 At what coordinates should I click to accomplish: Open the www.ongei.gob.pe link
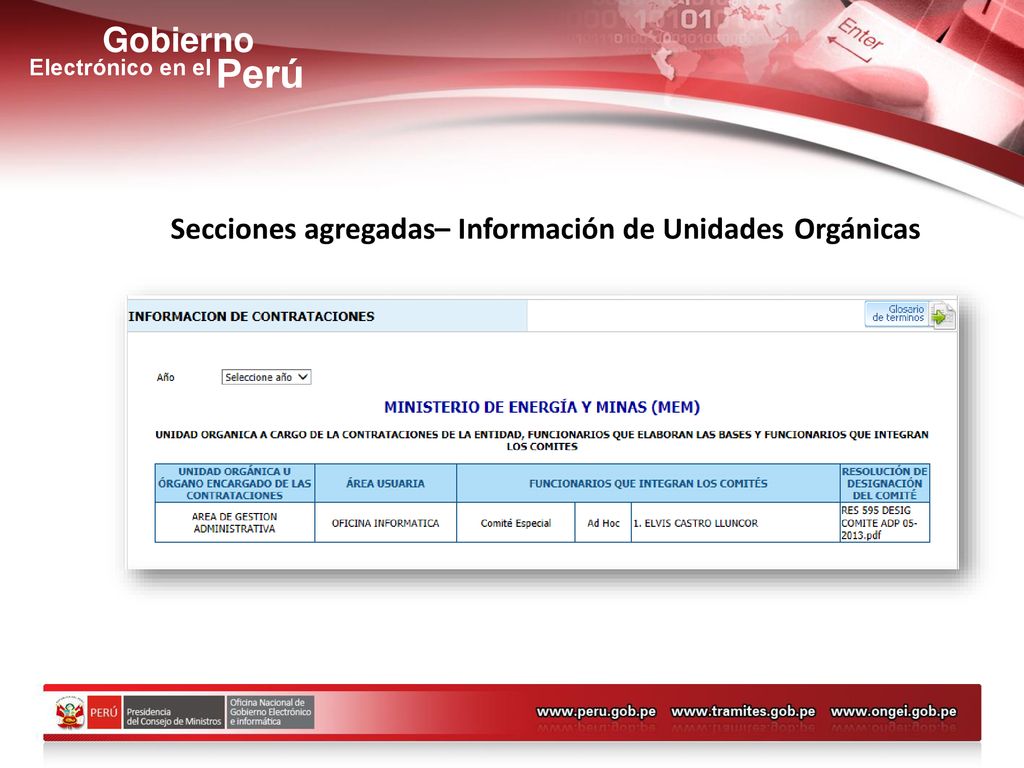pos(893,711)
